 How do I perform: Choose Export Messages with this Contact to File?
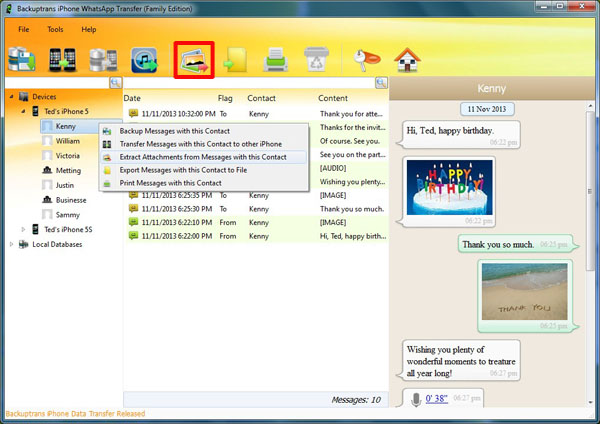203,170
